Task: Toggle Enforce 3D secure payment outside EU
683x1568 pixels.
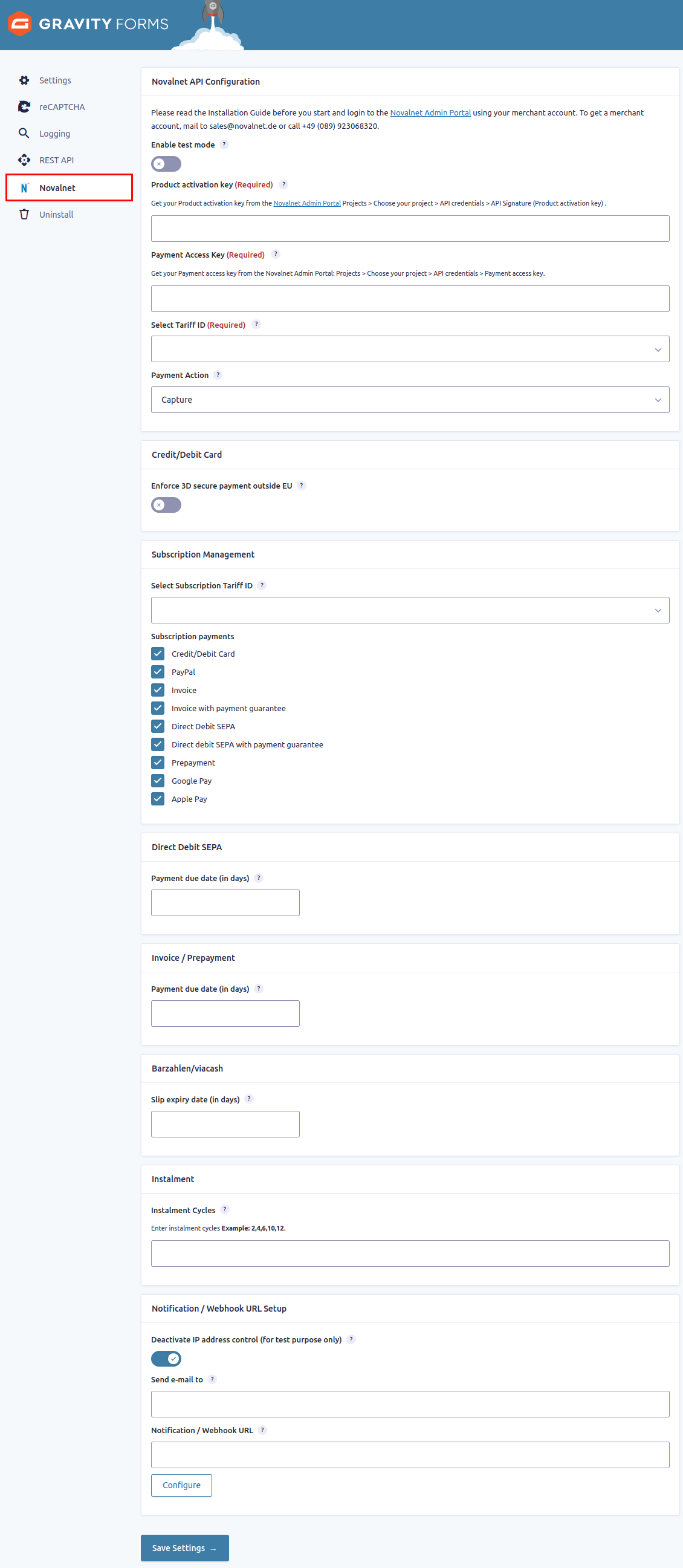Action: click(166, 505)
